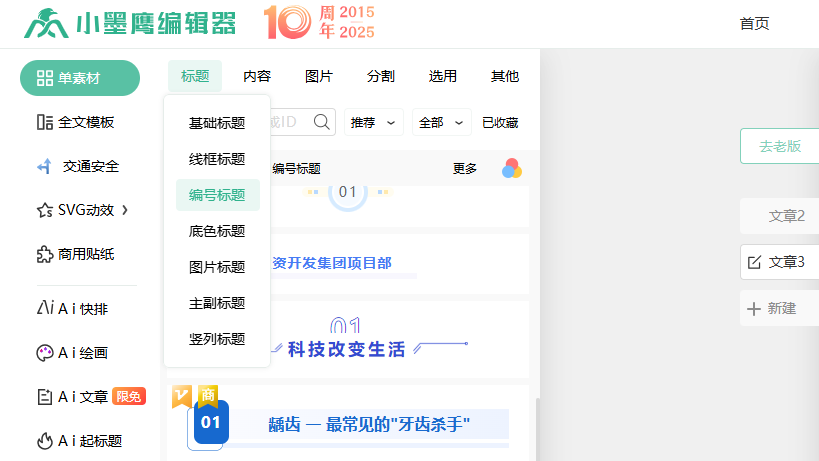Viewport: 819px width, 461px height.
Task: Switch to the 选用 tab
Action: coord(443,76)
